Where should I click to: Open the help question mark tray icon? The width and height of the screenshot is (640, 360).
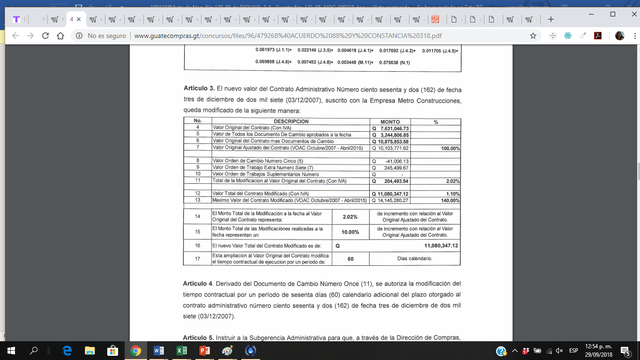[x=501, y=351]
